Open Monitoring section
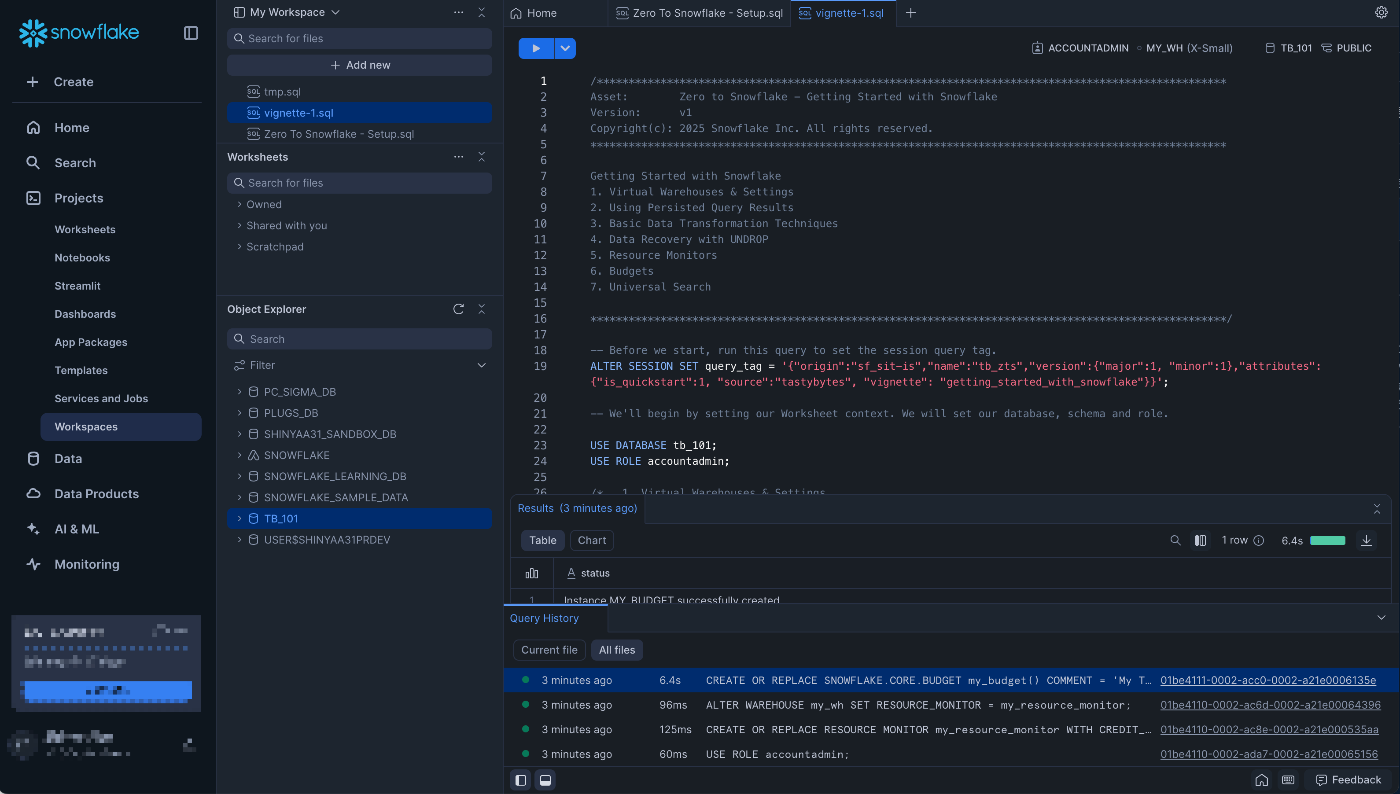The image size is (1400, 794). coord(86,564)
